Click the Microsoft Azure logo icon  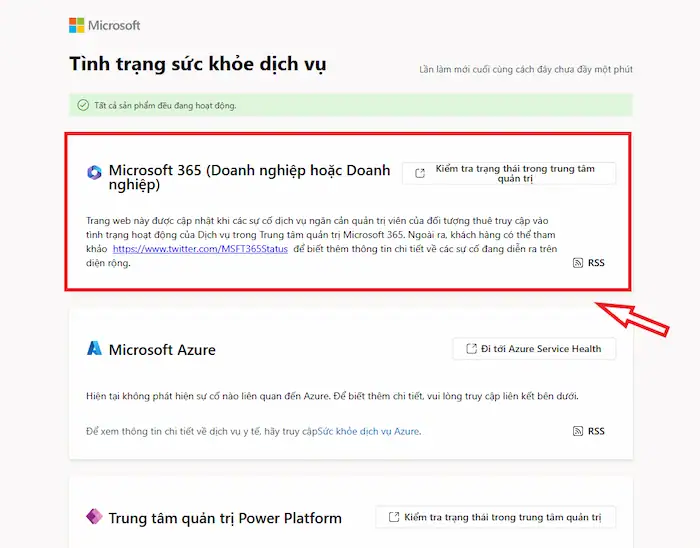pyautogui.click(x=94, y=349)
